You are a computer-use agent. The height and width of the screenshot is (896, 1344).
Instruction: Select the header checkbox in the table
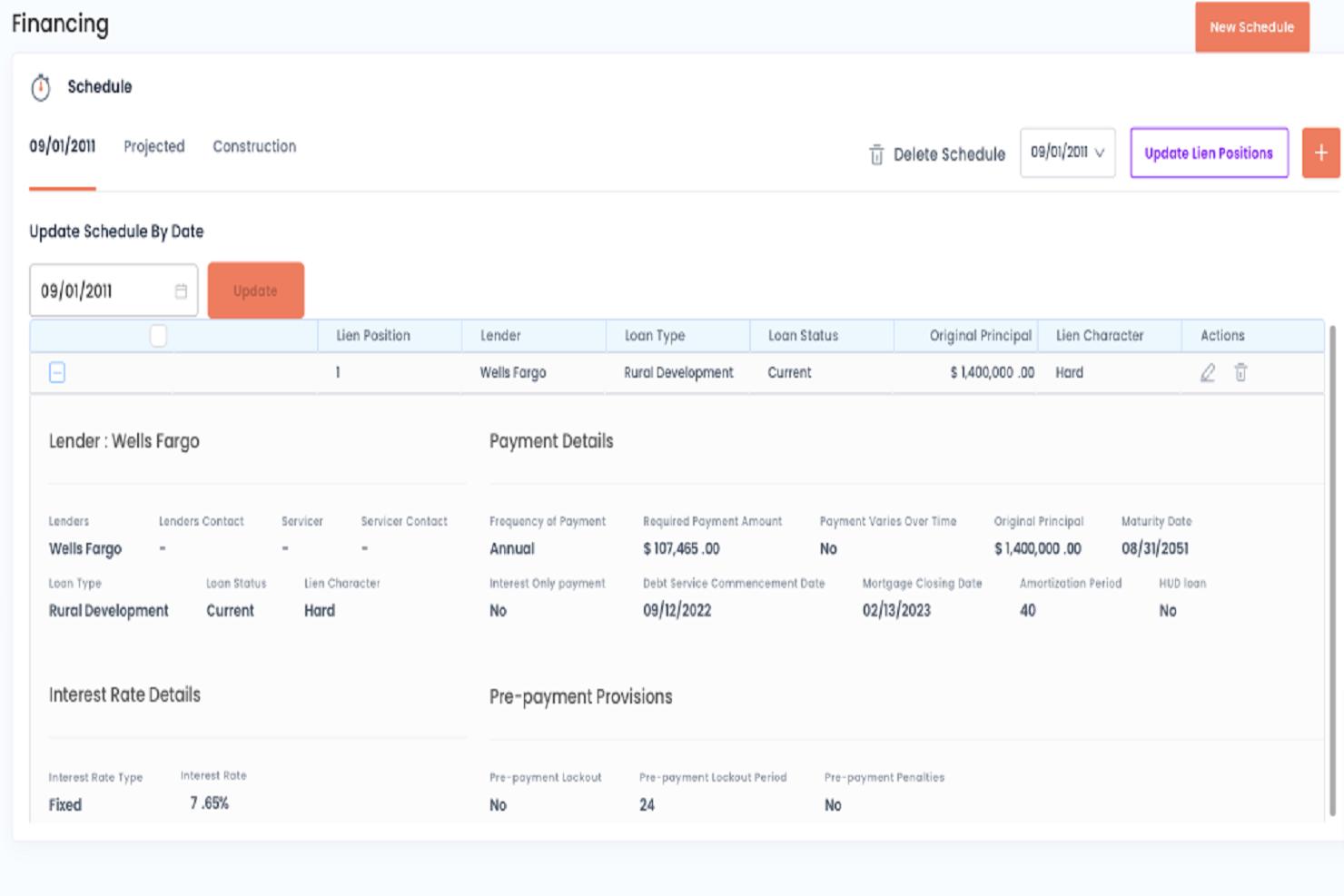point(158,336)
